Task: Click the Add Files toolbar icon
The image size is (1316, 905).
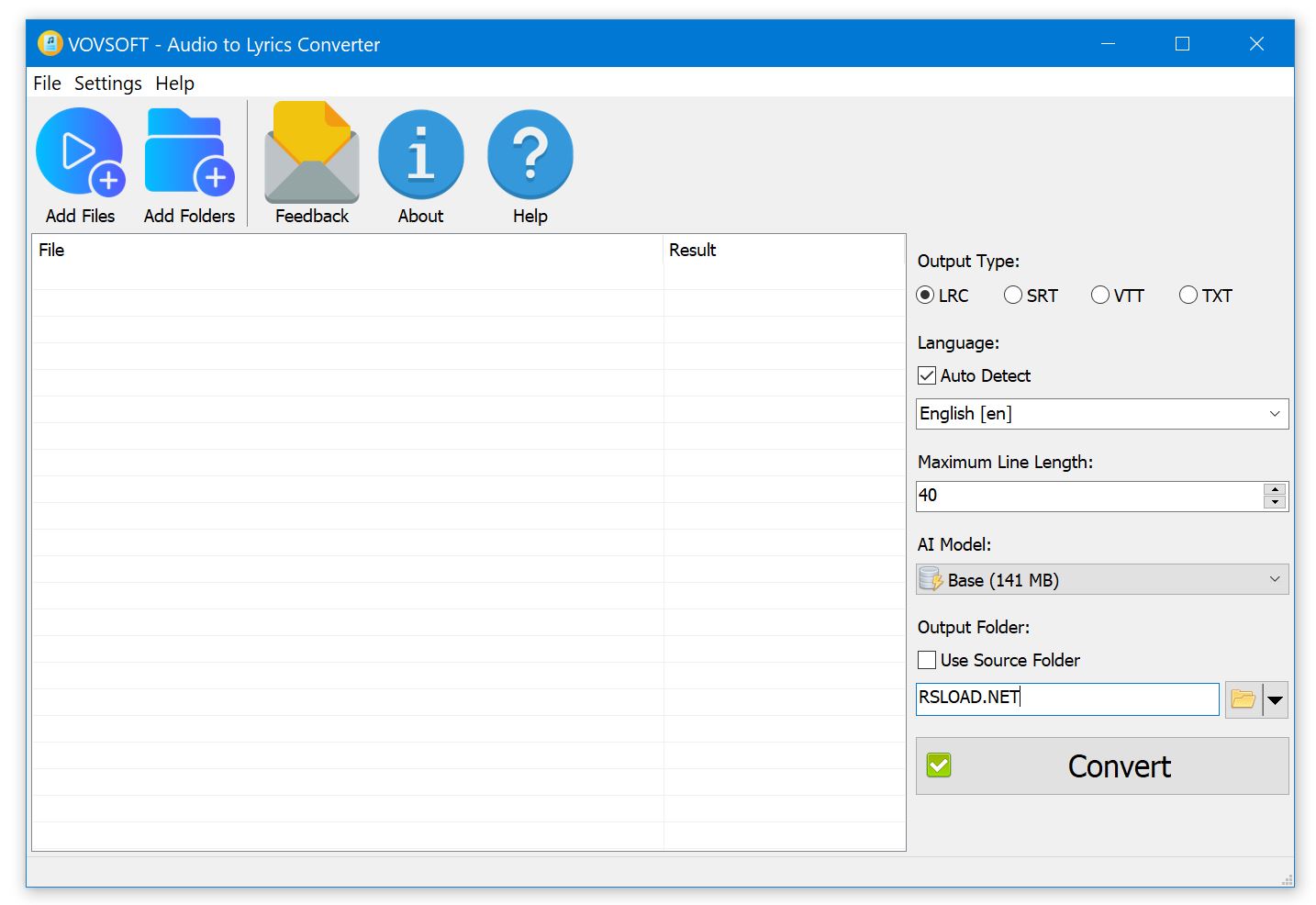Action: tap(80, 152)
